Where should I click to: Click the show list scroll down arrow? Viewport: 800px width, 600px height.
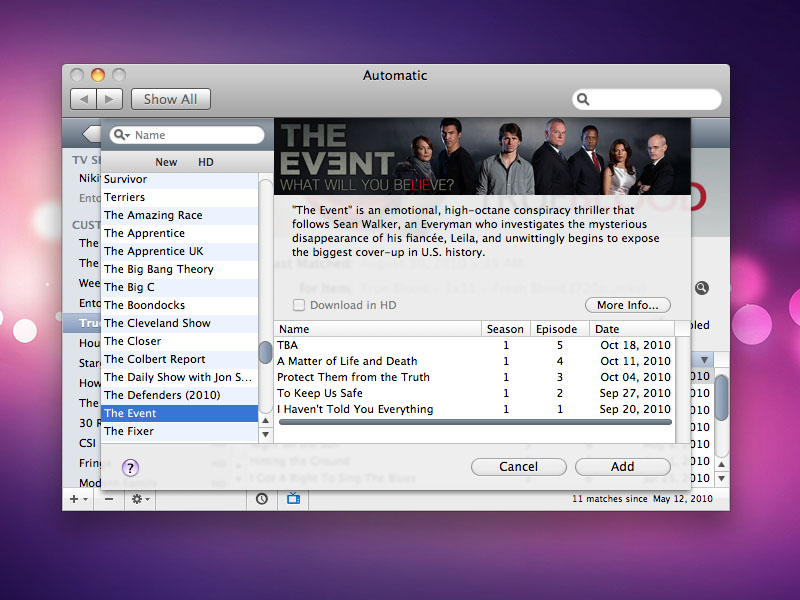point(265,435)
